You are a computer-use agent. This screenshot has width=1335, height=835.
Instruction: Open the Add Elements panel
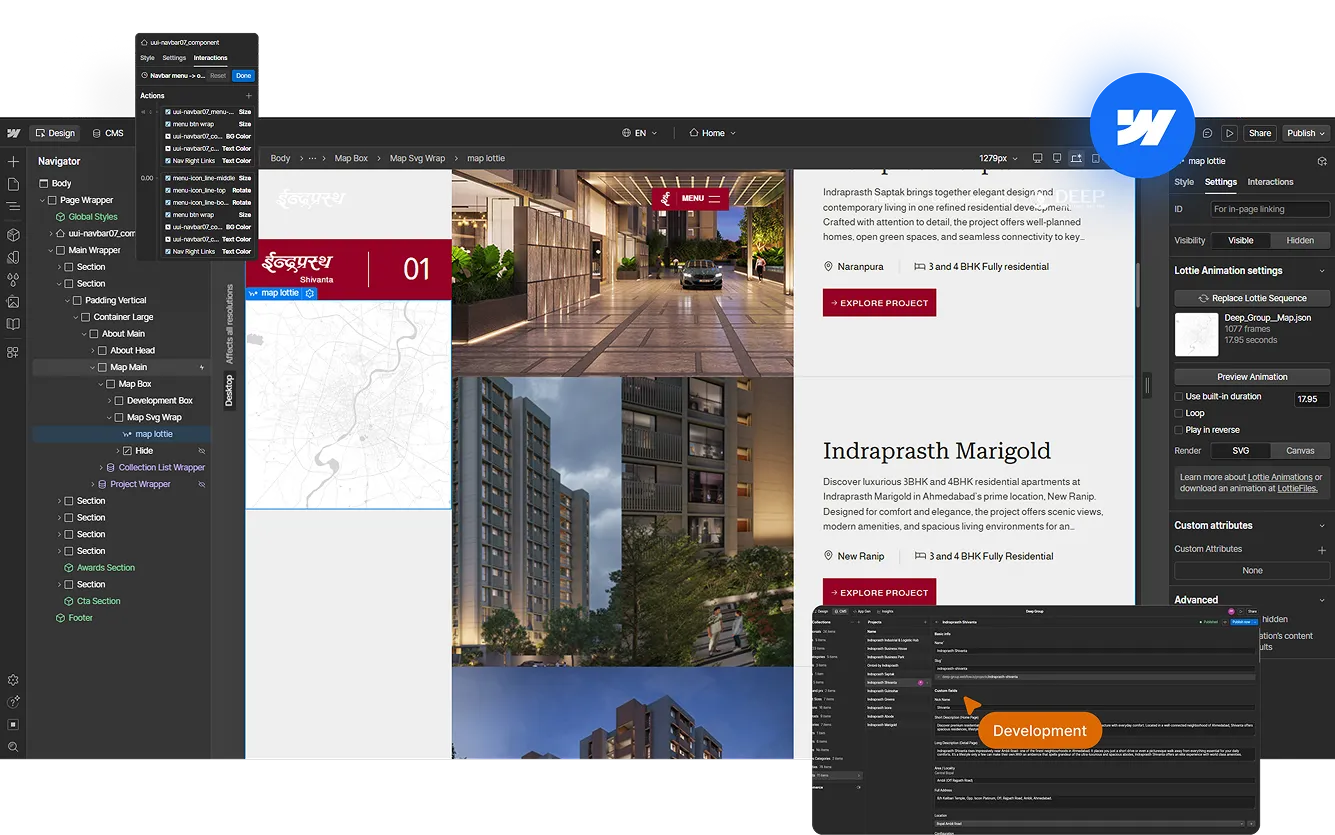point(13,162)
